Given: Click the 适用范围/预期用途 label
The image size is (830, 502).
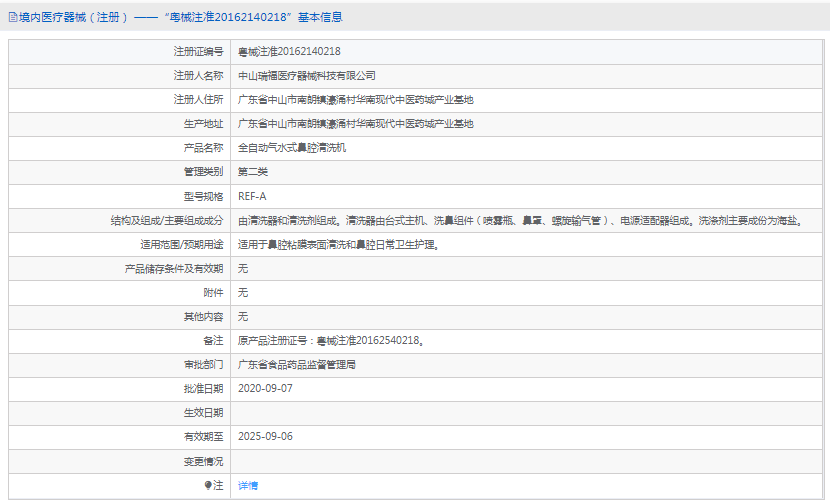Looking at the screenshot, I should tap(182, 245).
